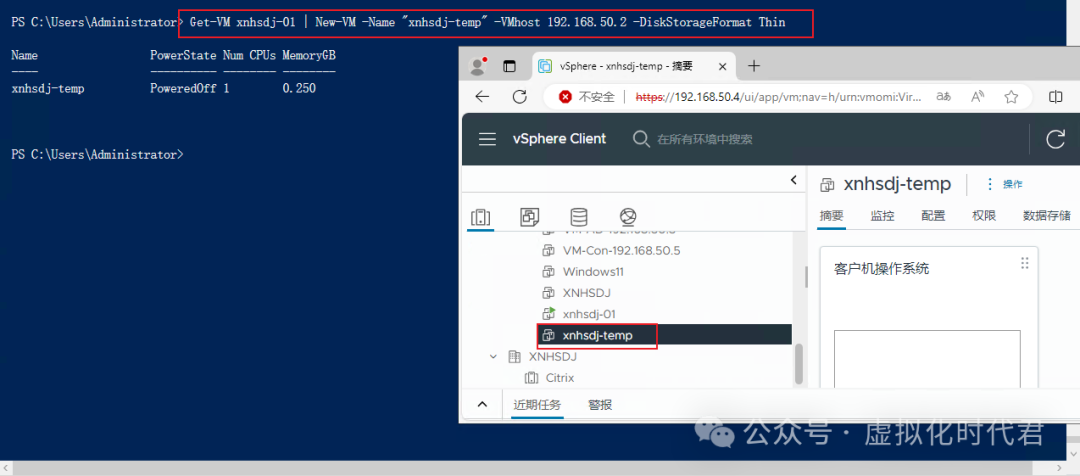Click the xnhsdj-01 powered-on VM icon
Viewport: 1080px width, 476px height.
(549, 314)
